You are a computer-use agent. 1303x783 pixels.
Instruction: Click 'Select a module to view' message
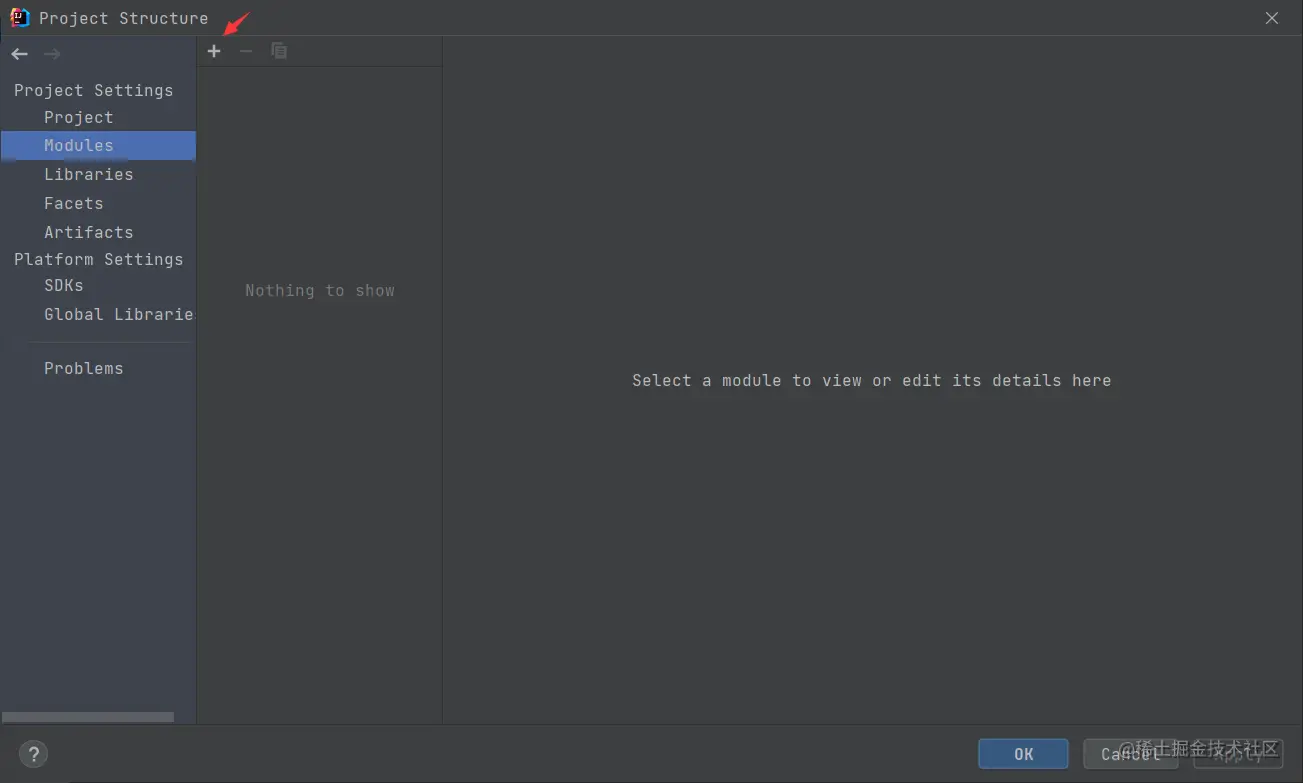click(x=871, y=380)
